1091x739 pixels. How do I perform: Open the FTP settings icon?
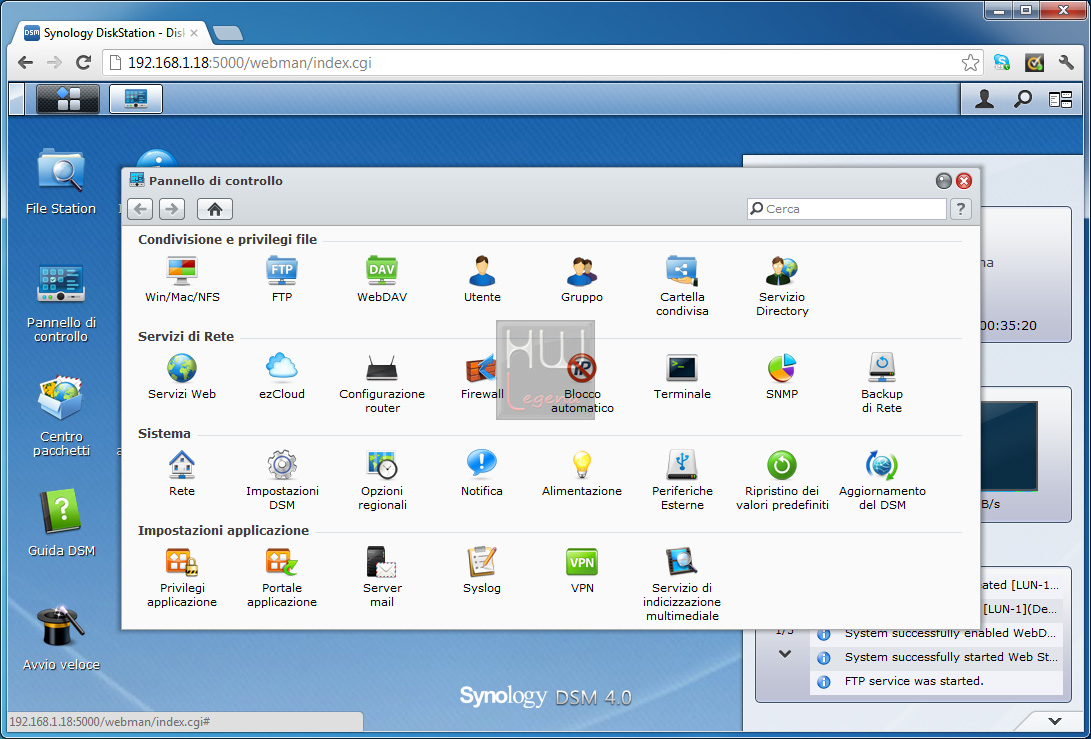282,278
